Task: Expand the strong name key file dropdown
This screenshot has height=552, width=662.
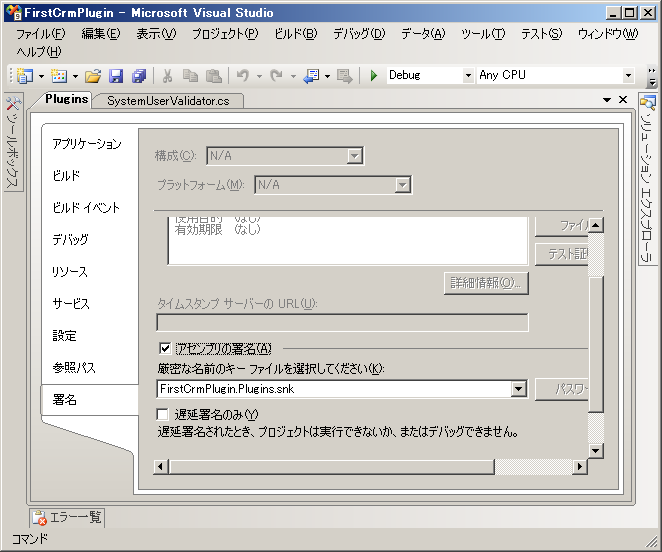Action: coord(519,389)
